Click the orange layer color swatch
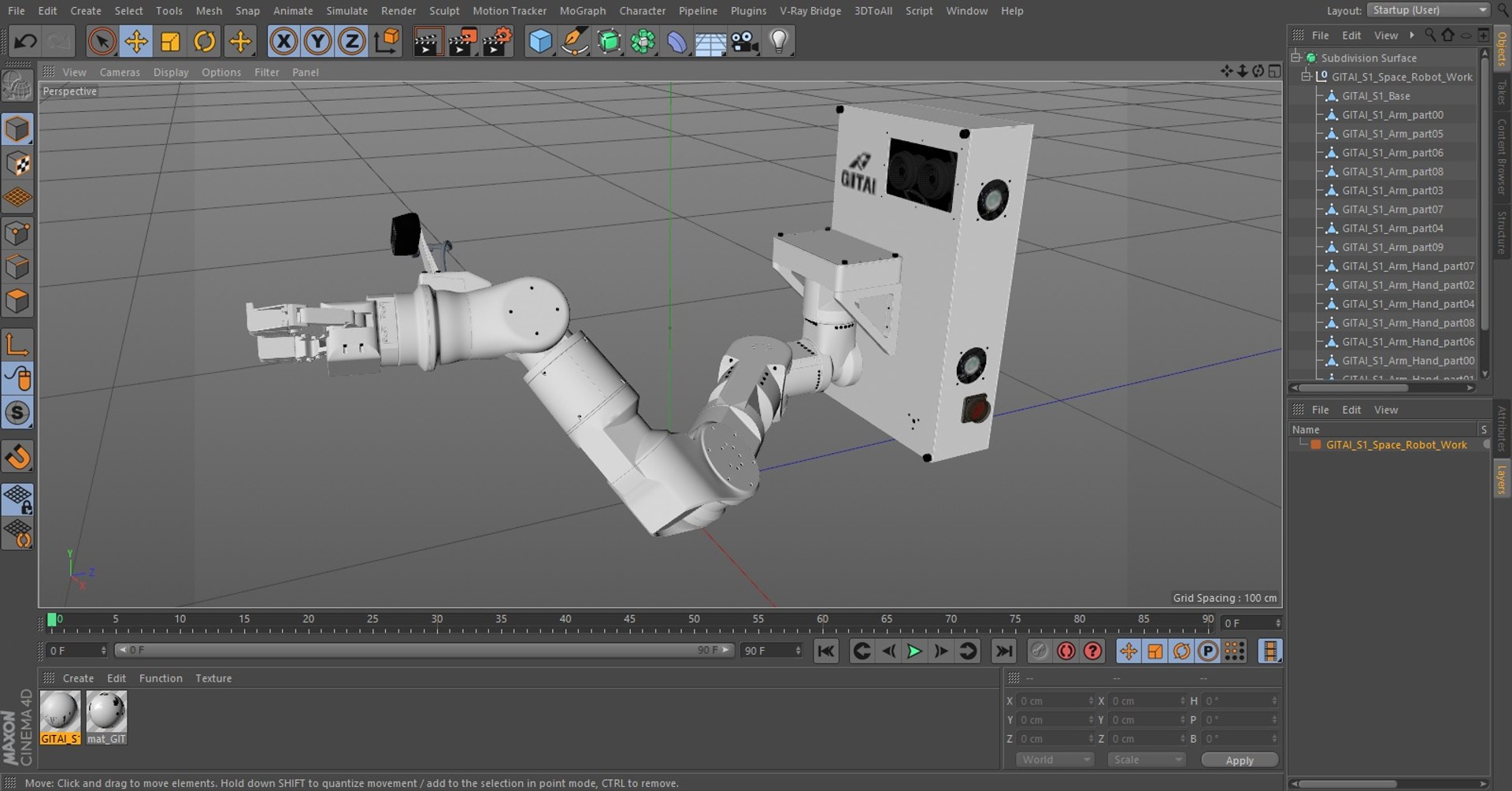This screenshot has height=791, width=1512. tap(1315, 445)
